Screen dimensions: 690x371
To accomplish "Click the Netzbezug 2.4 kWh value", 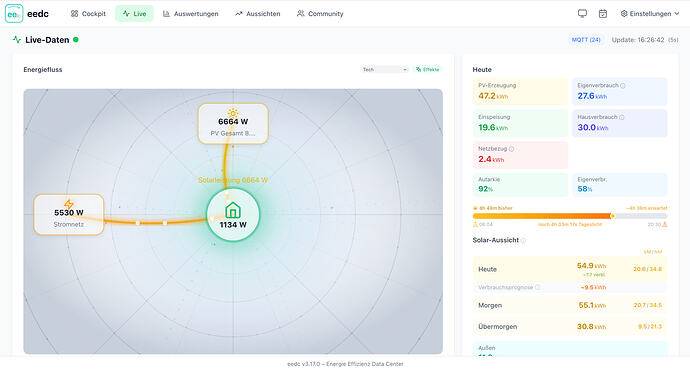I will pyautogui.click(x=491, y=159).
